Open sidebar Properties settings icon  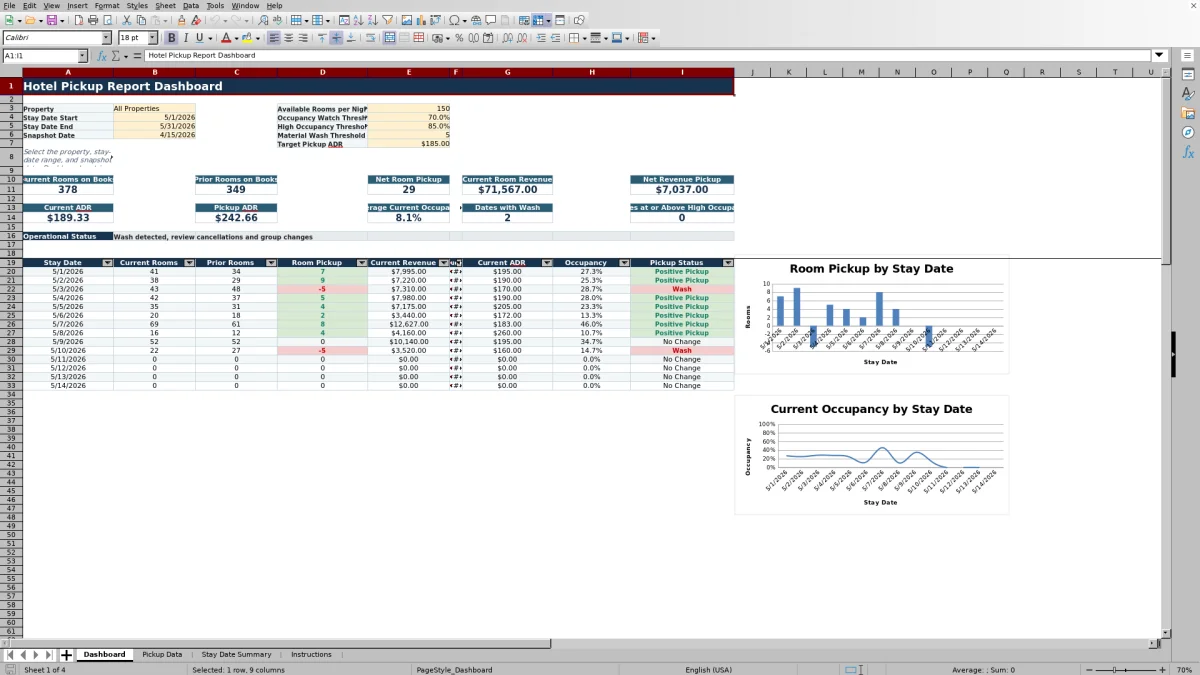pos(1188,74)
